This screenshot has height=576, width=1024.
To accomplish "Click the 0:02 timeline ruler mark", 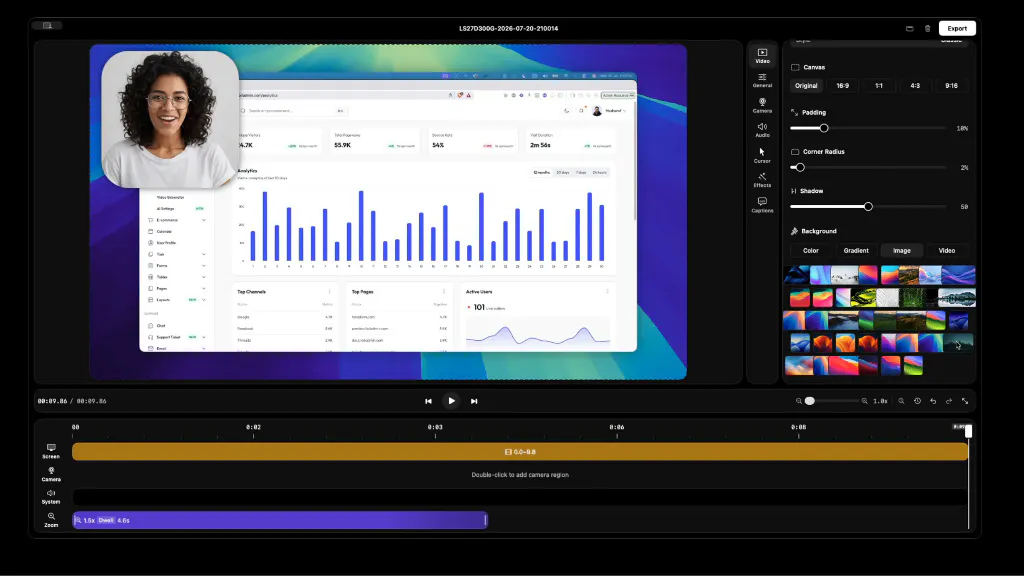I will [253, 427].
